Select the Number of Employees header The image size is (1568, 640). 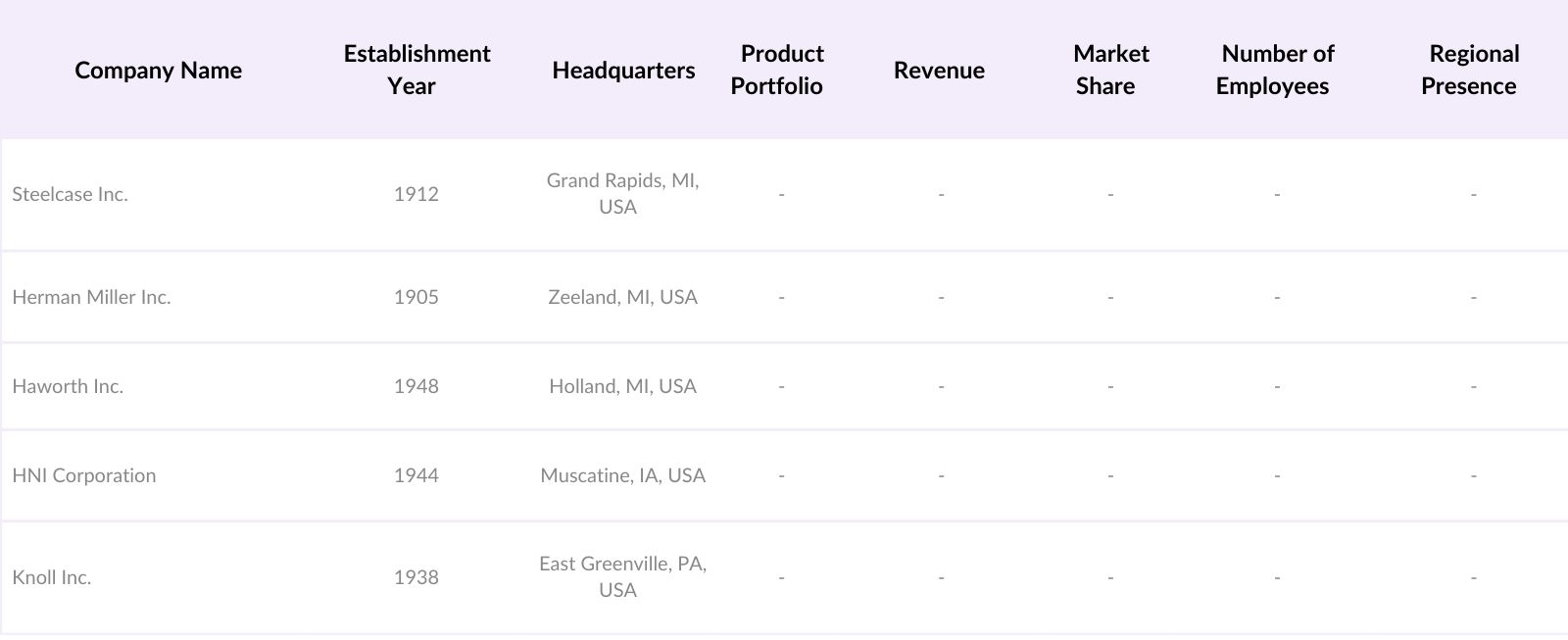click(1276, 70)
